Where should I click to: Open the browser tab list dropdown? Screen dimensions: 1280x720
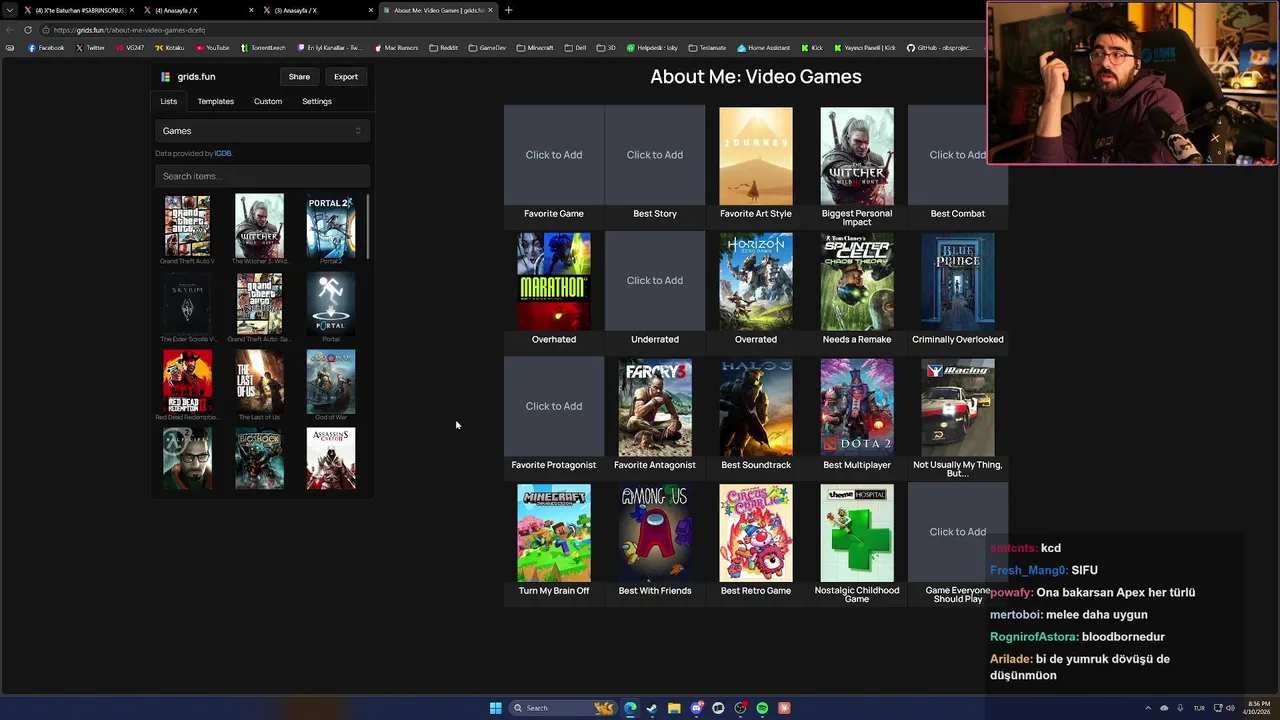(10, 10)
